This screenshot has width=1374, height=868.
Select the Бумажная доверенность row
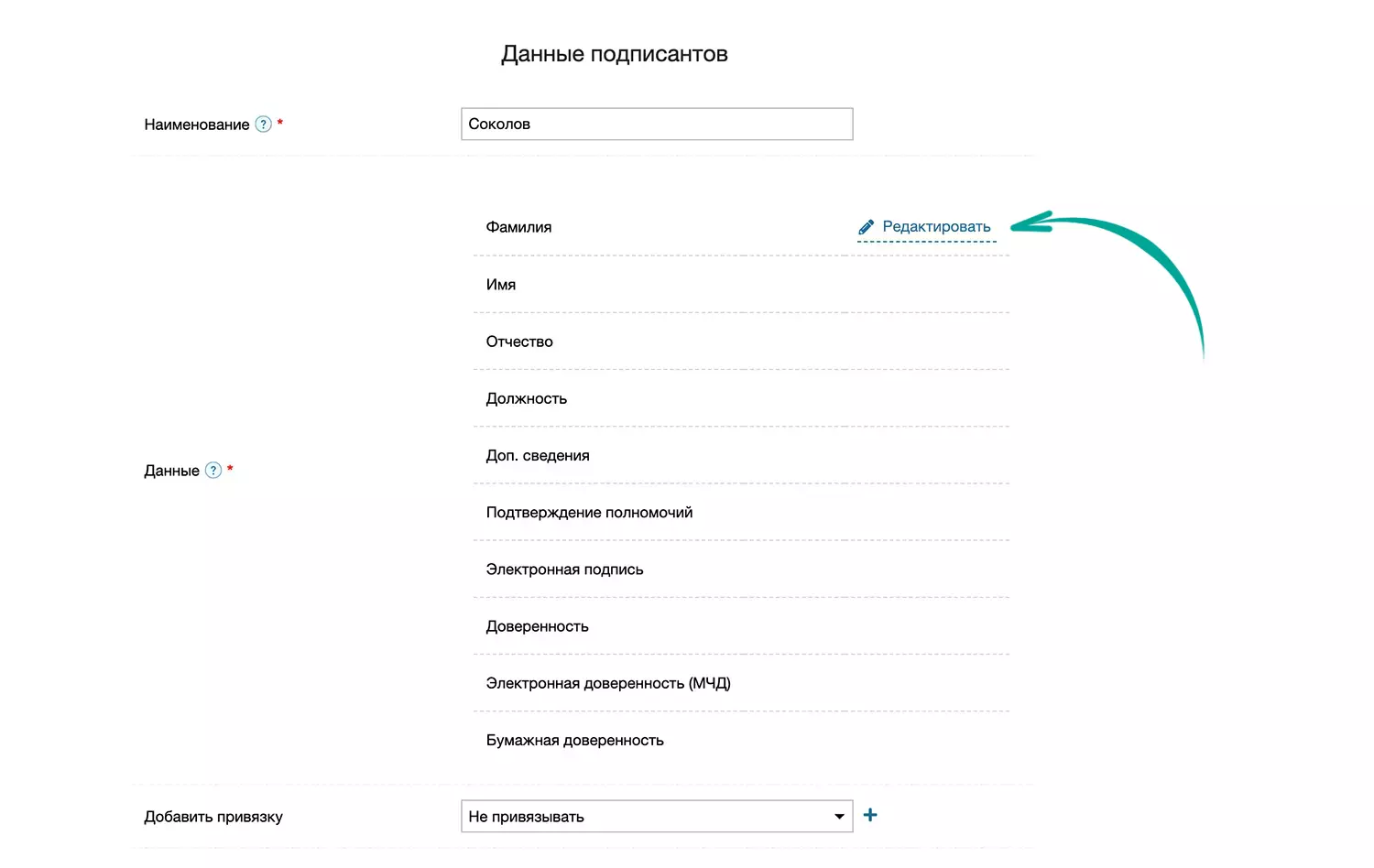click(x=574, y=741)
